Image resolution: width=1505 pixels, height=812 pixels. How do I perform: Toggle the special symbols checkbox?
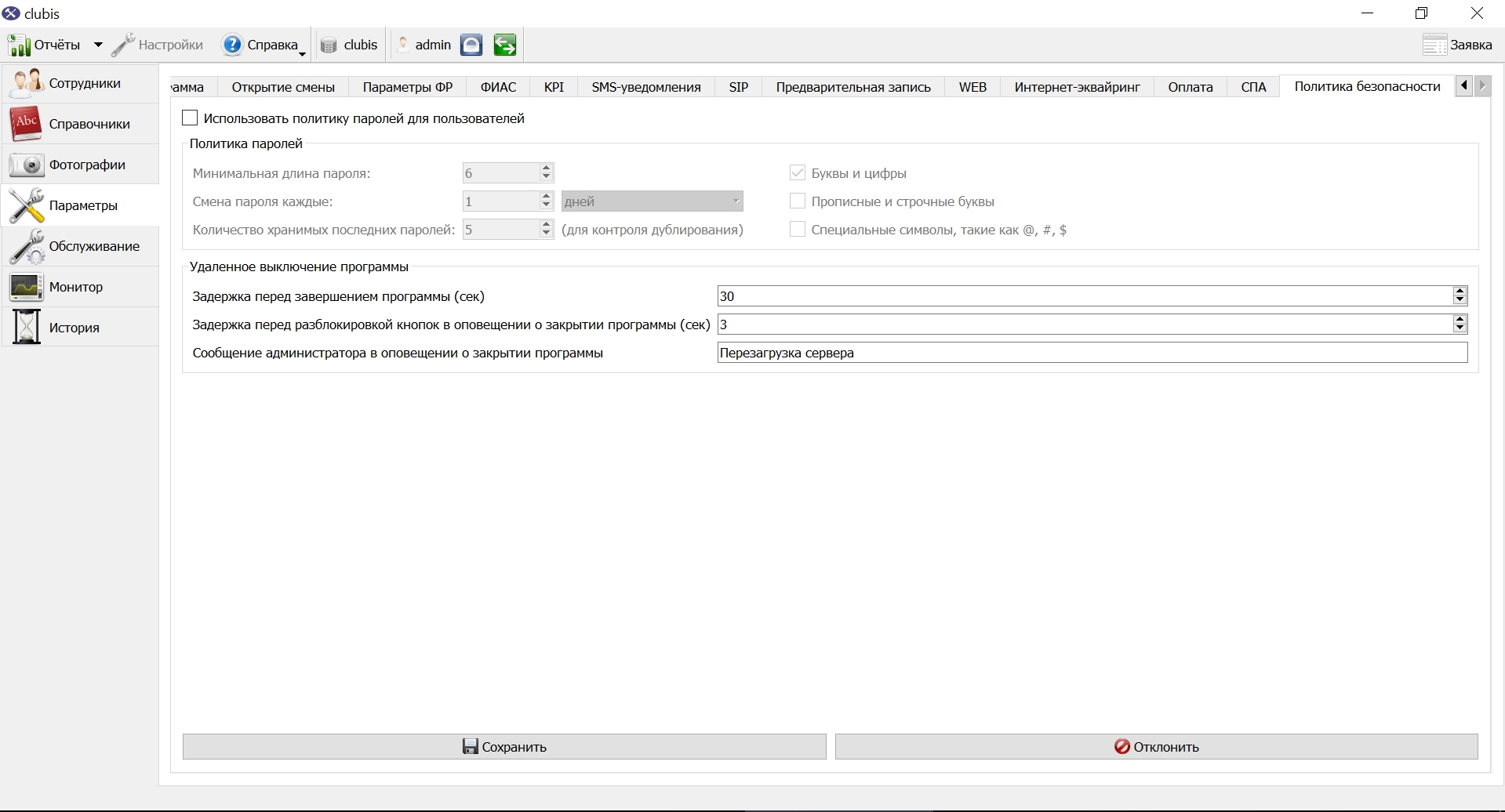798,230
